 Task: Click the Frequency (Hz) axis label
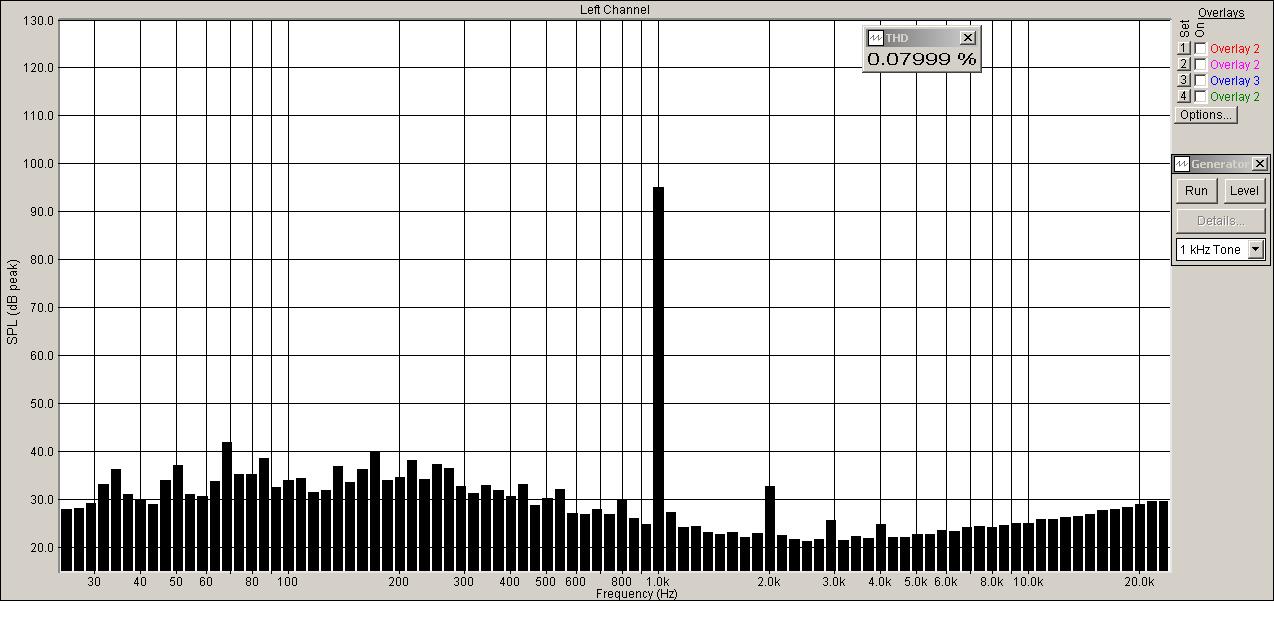(x=636, y=594)
